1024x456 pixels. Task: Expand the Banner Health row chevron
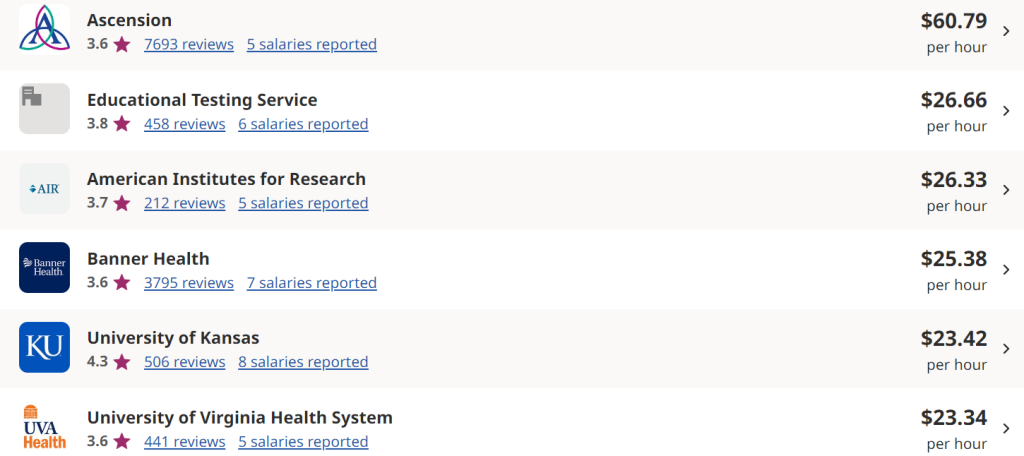tap(1006, 269)
